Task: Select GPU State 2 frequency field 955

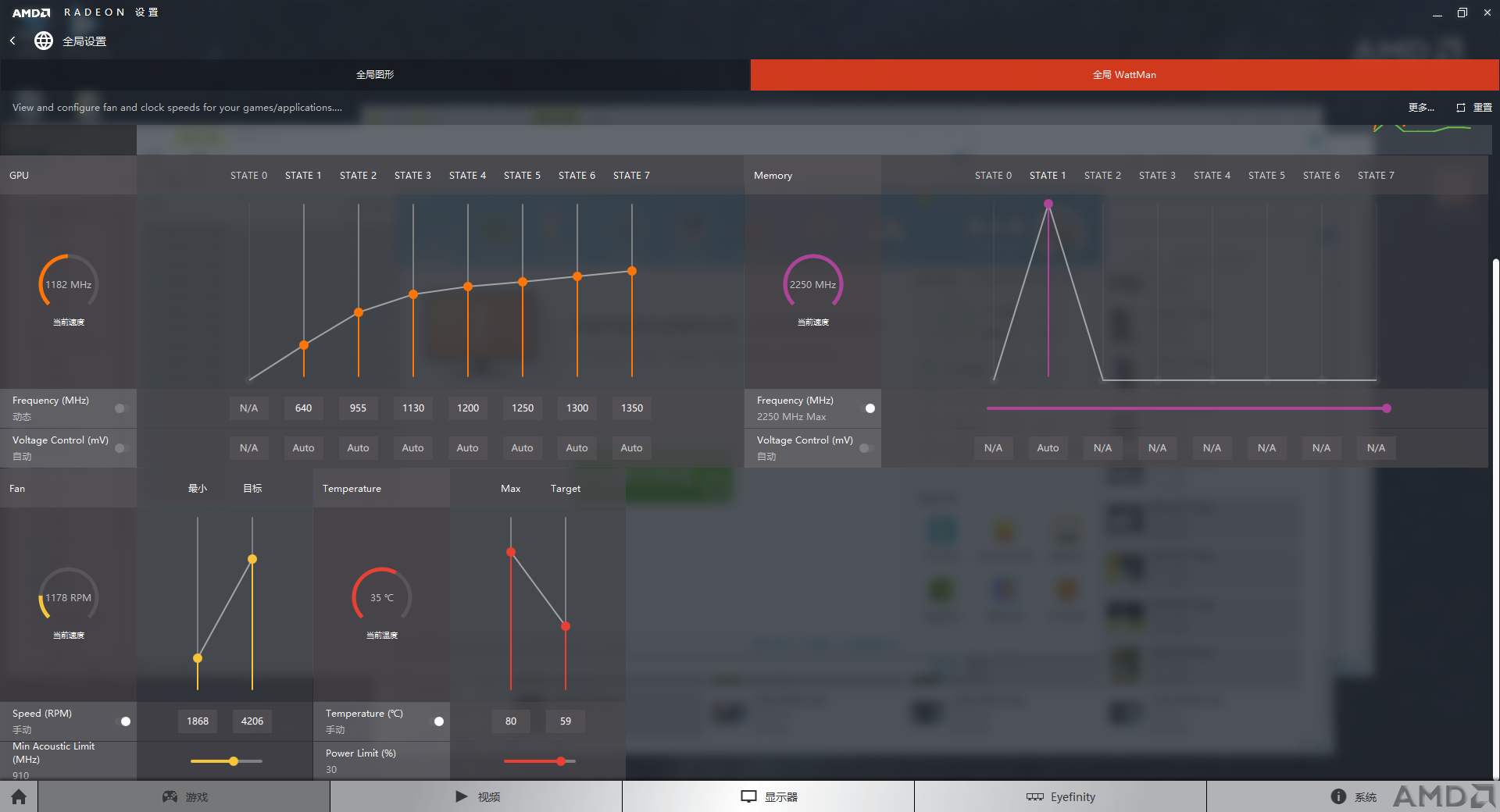Action: point(359,408)
